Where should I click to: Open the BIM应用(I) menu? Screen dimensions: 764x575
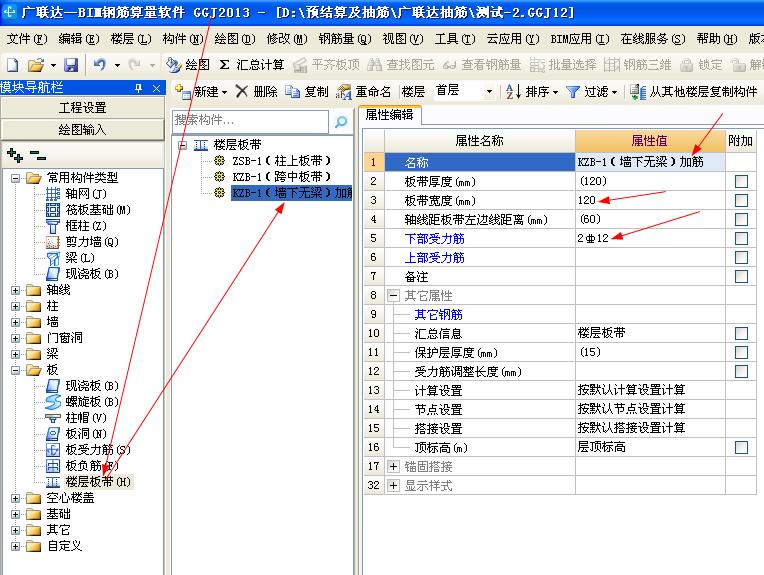click(580, 38)
